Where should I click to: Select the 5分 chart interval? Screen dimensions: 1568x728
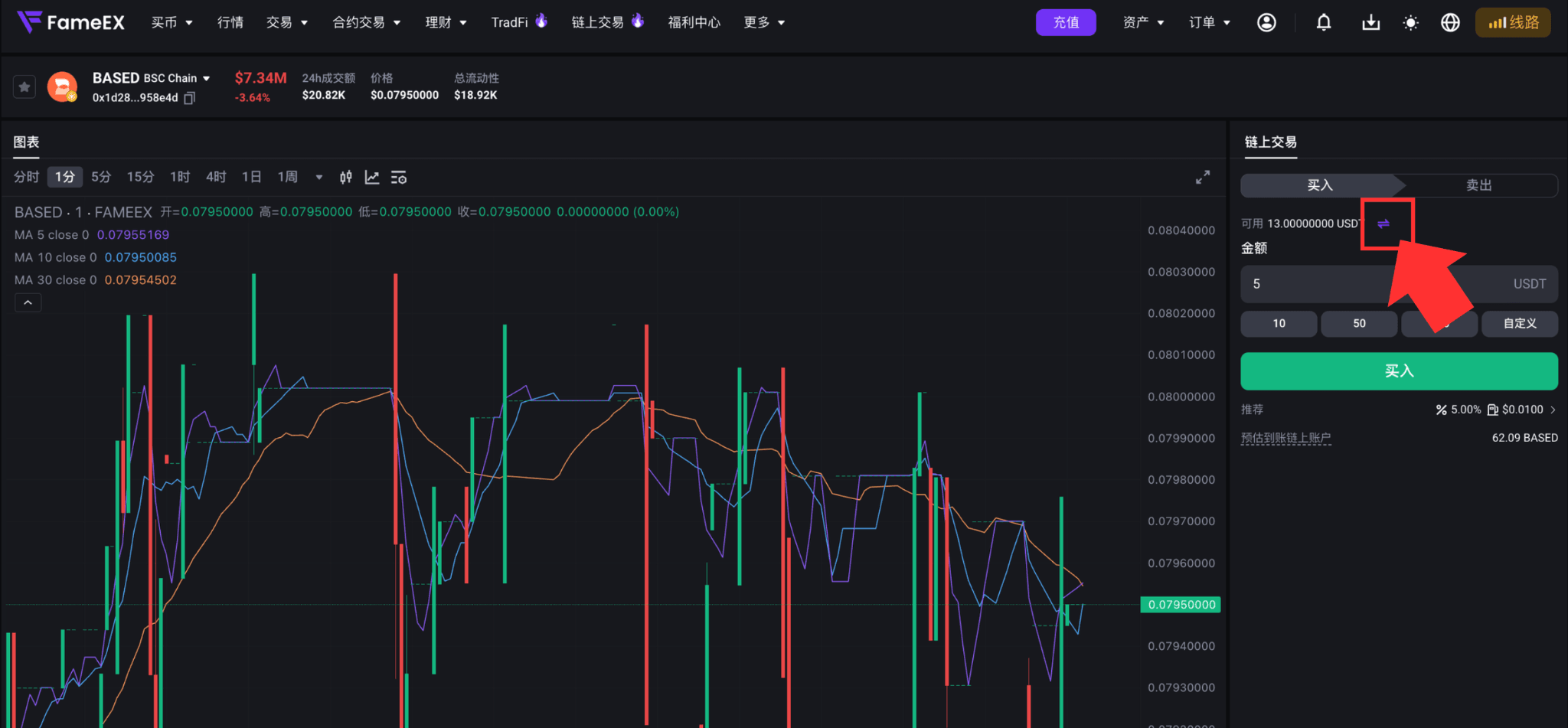point(101,178)
